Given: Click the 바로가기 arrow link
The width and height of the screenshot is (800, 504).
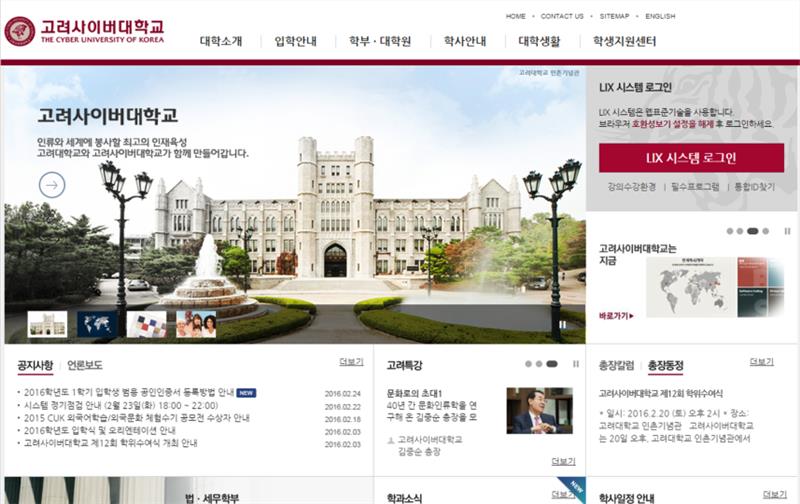Looking at the screenshot, I should [x=616, y=316].
